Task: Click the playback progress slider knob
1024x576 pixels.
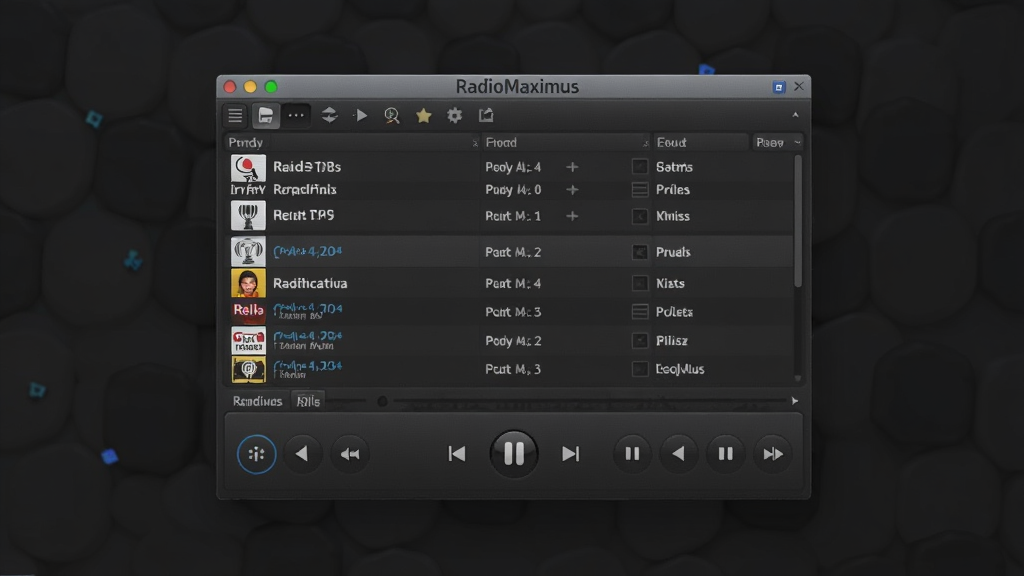Action: [382, 401]
